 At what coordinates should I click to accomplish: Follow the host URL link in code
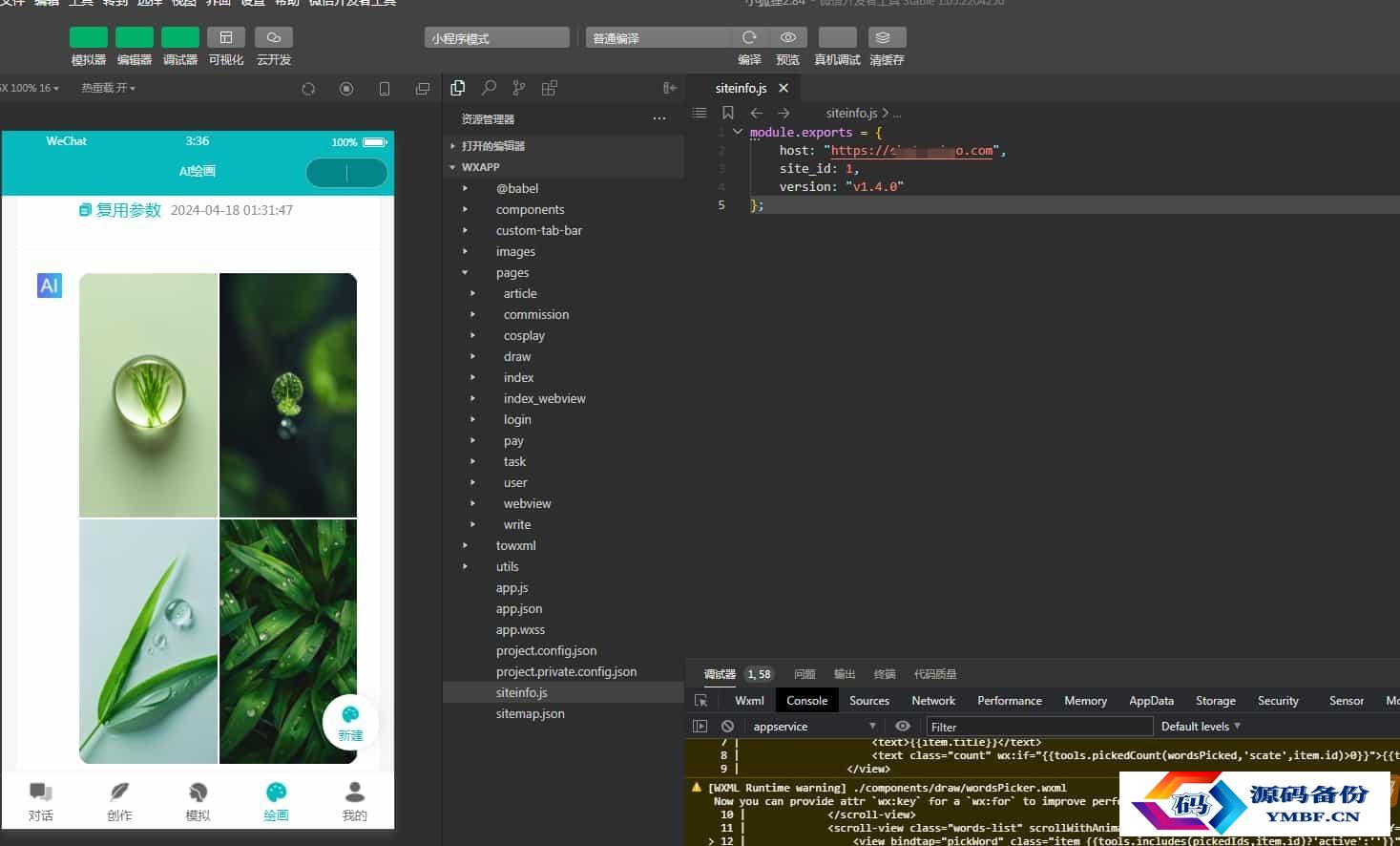pyautogui.click(x=911, y=150)
